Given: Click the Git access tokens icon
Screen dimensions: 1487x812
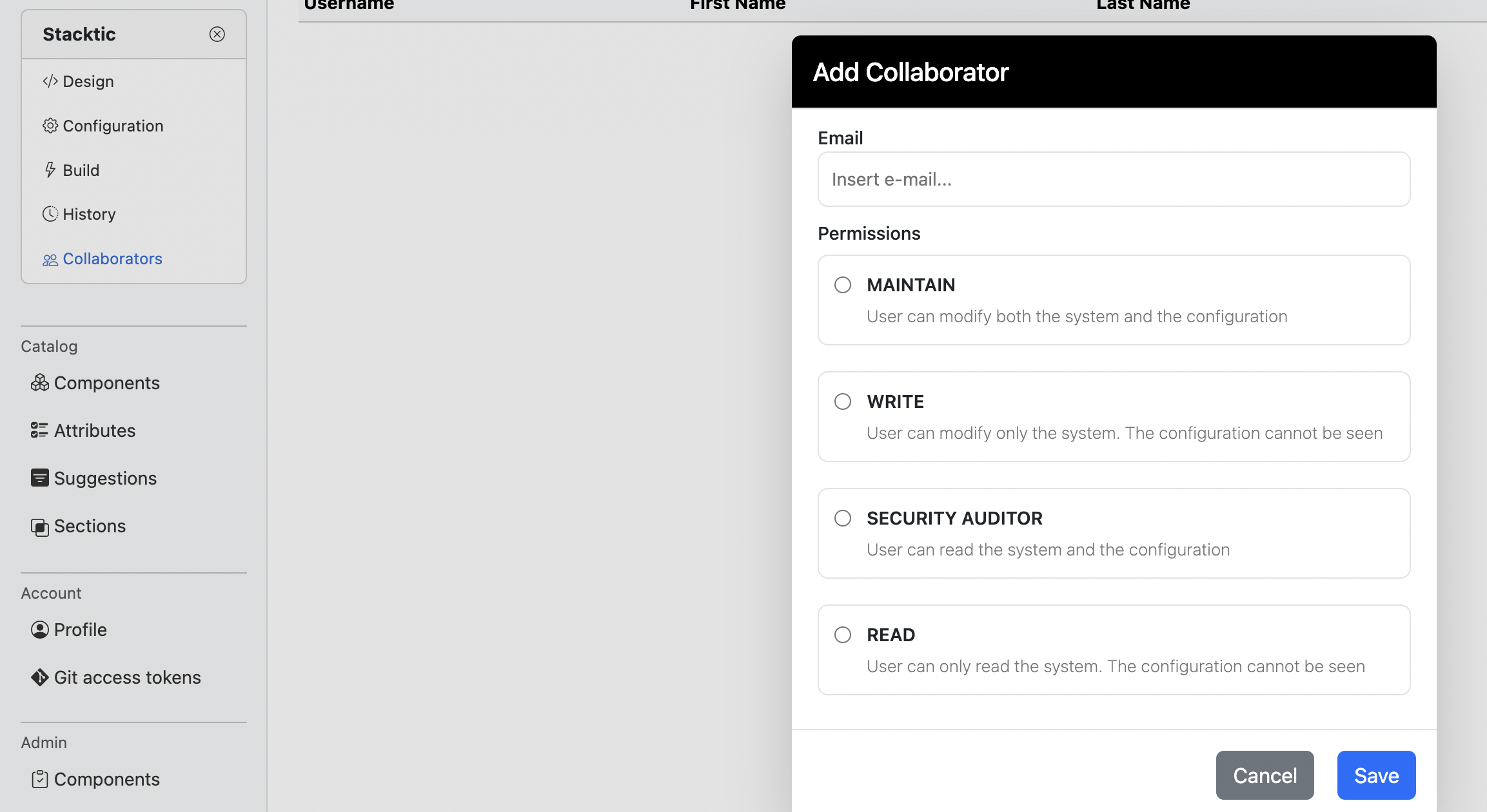Looking at the screenshot, I should 40,677.
